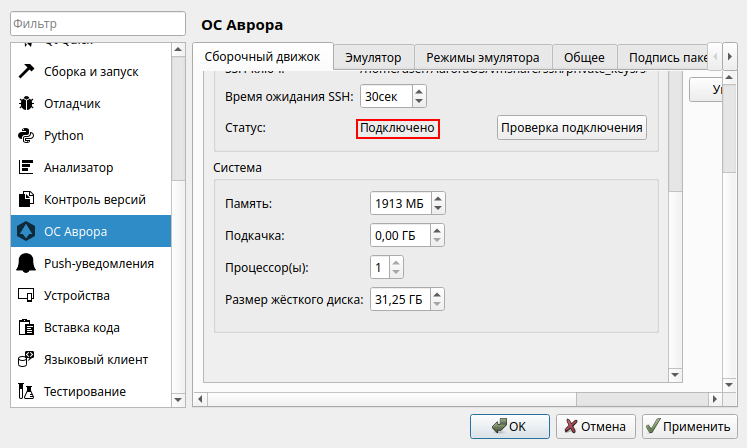Image resolution: width=747 pixels, height=448 pixels.
Task: Show previous tabs with left arrow
Action: [x=715, y=57]
